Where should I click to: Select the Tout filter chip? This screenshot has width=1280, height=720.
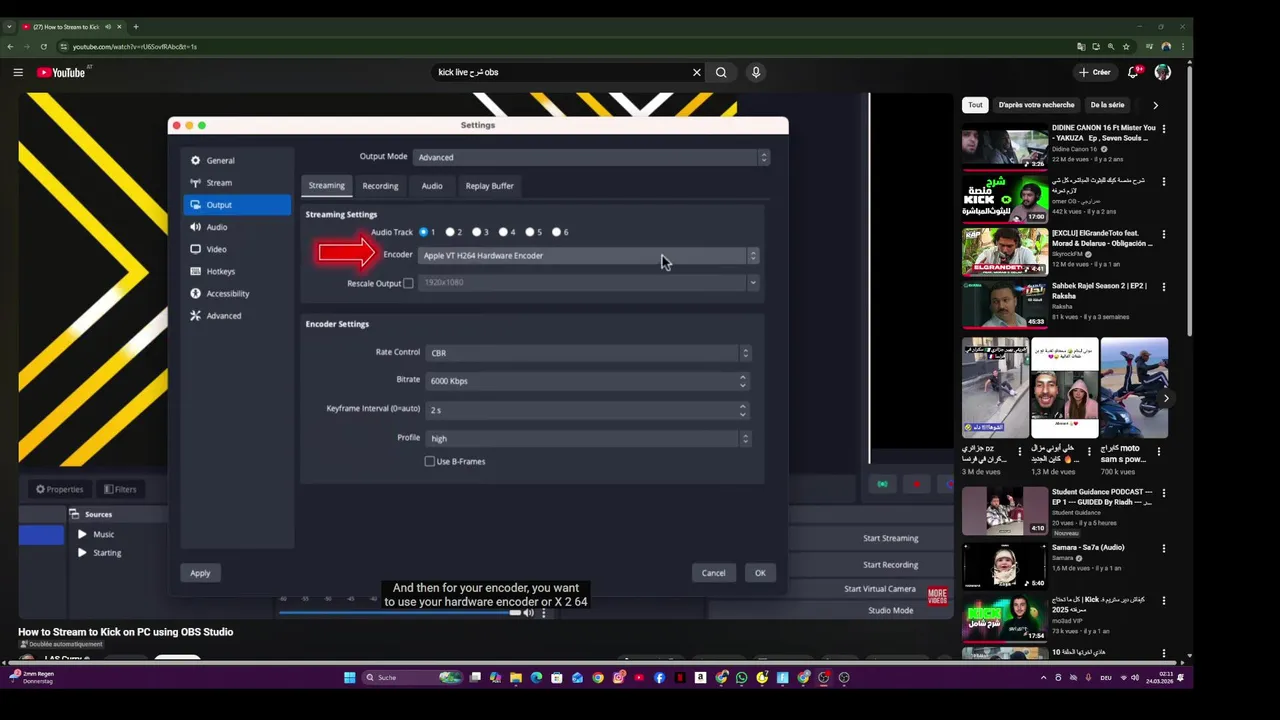click(x=975, y=105)
